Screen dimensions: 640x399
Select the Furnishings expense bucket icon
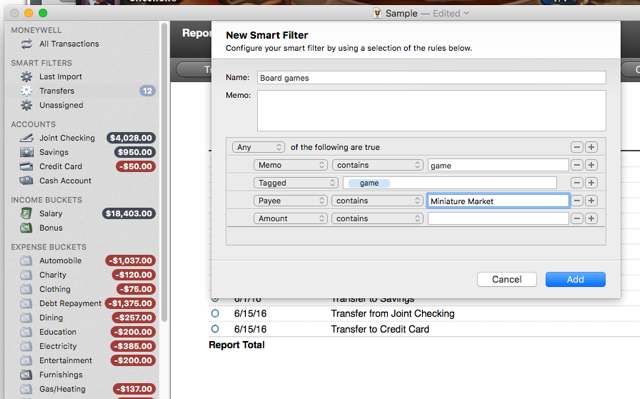point(26,375)
